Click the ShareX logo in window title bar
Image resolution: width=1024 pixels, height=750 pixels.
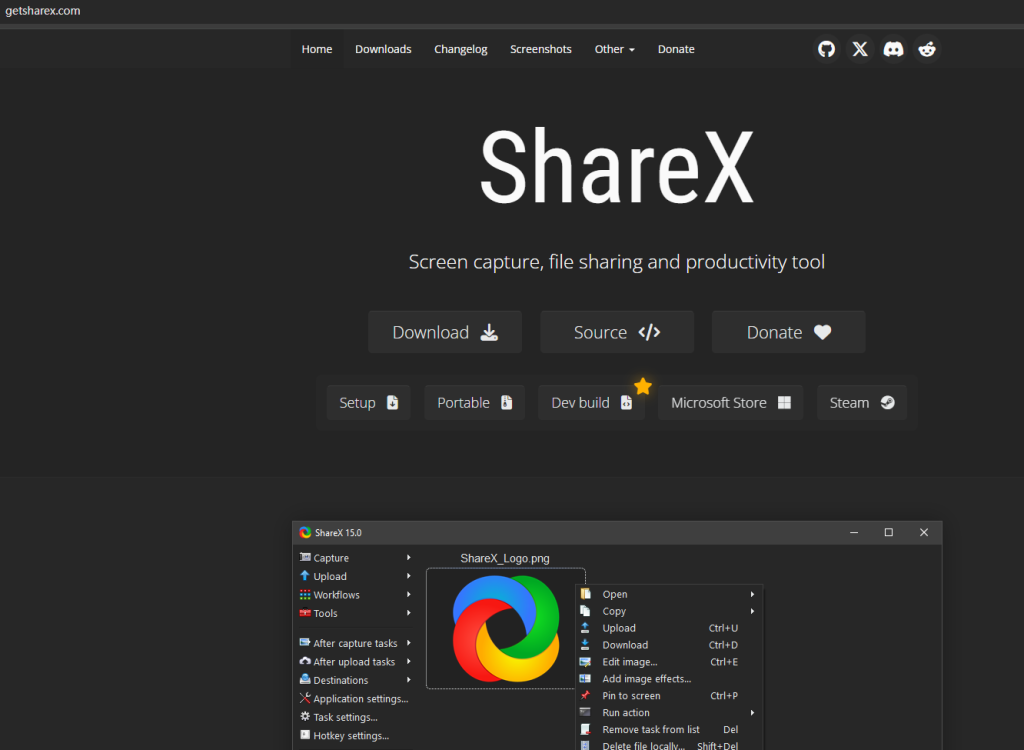305,532
